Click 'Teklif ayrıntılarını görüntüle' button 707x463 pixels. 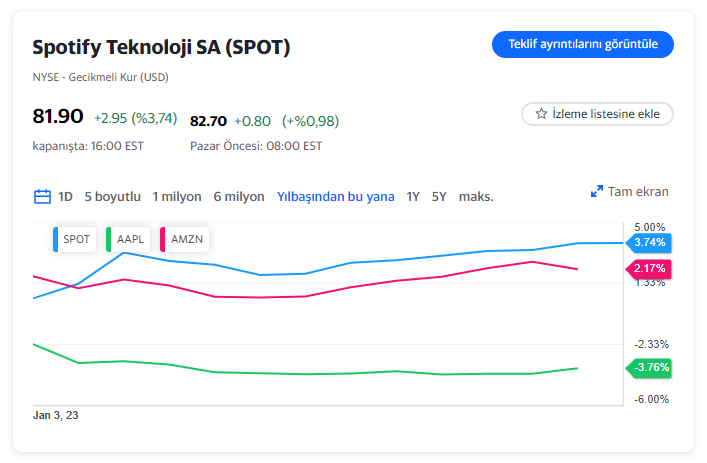click(x=583, y=44)
